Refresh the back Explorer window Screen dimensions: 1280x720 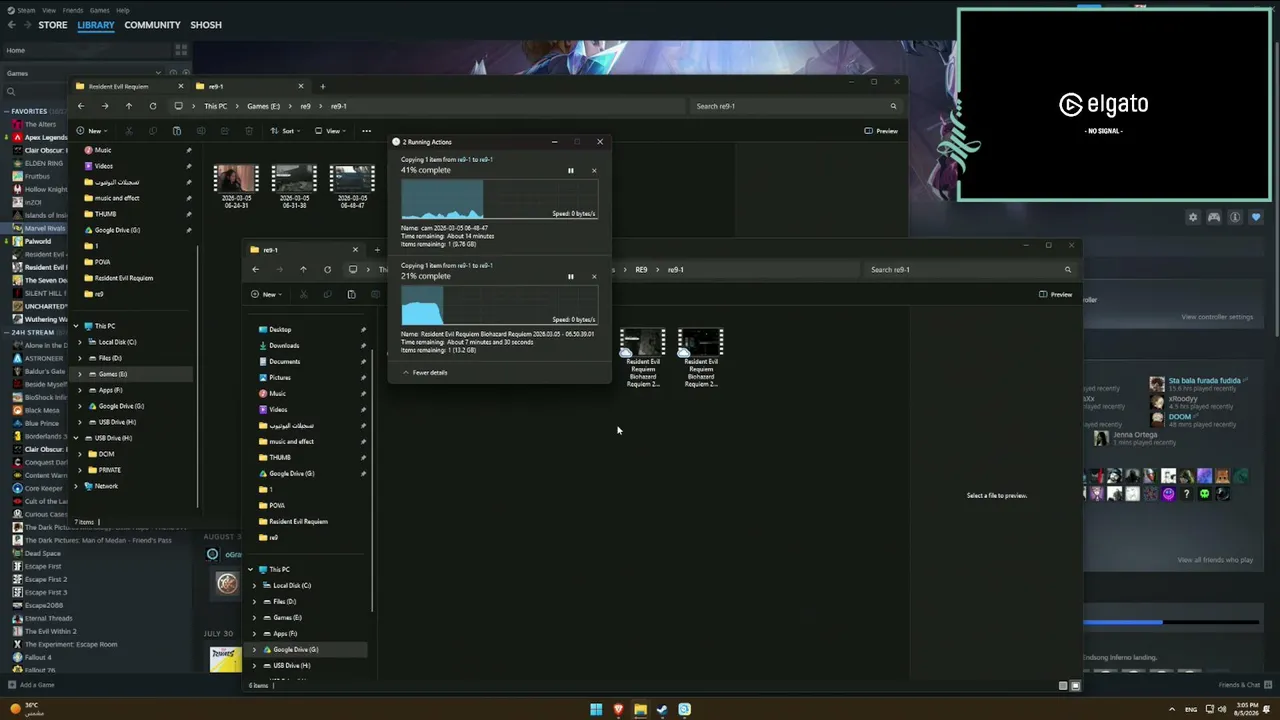coord(153,106)
